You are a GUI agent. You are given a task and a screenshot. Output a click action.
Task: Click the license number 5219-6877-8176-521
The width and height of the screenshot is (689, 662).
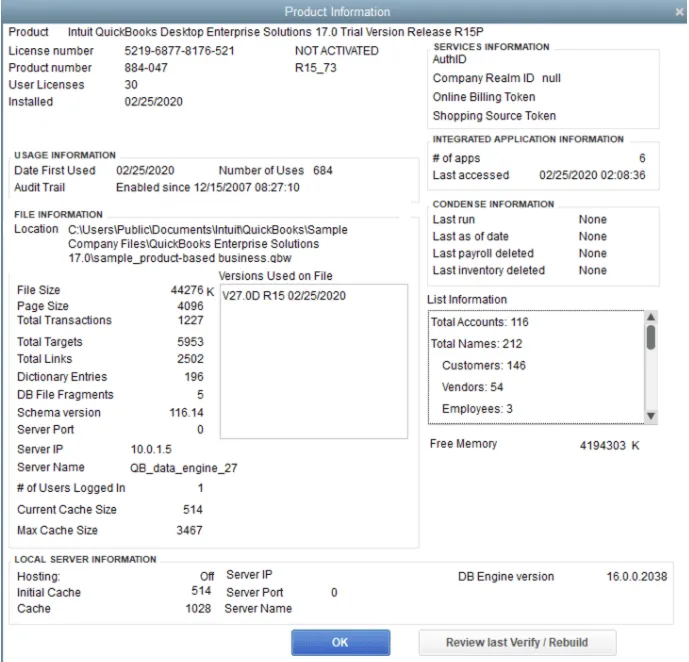click(x=179, y=51)
